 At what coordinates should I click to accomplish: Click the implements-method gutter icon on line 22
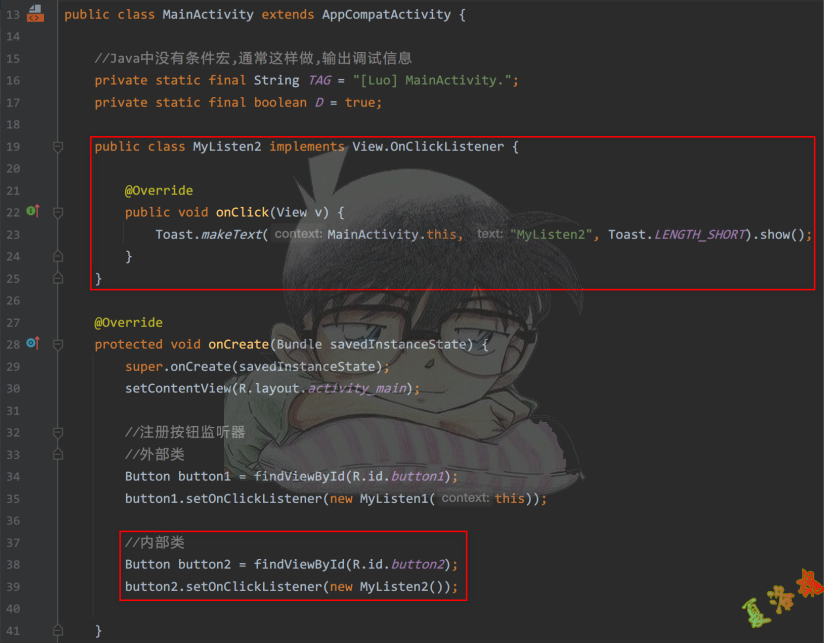32,212
